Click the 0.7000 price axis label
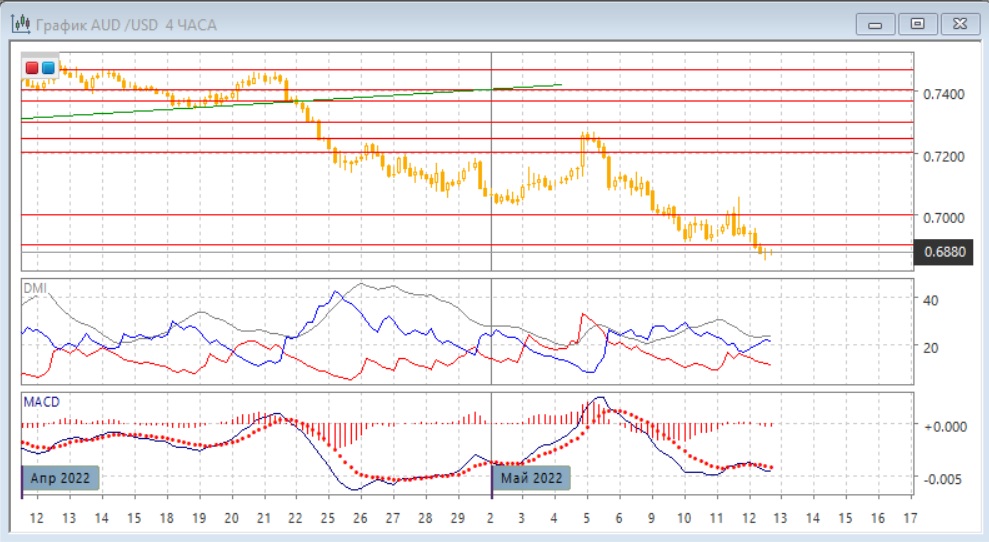 tap(945, 217)
